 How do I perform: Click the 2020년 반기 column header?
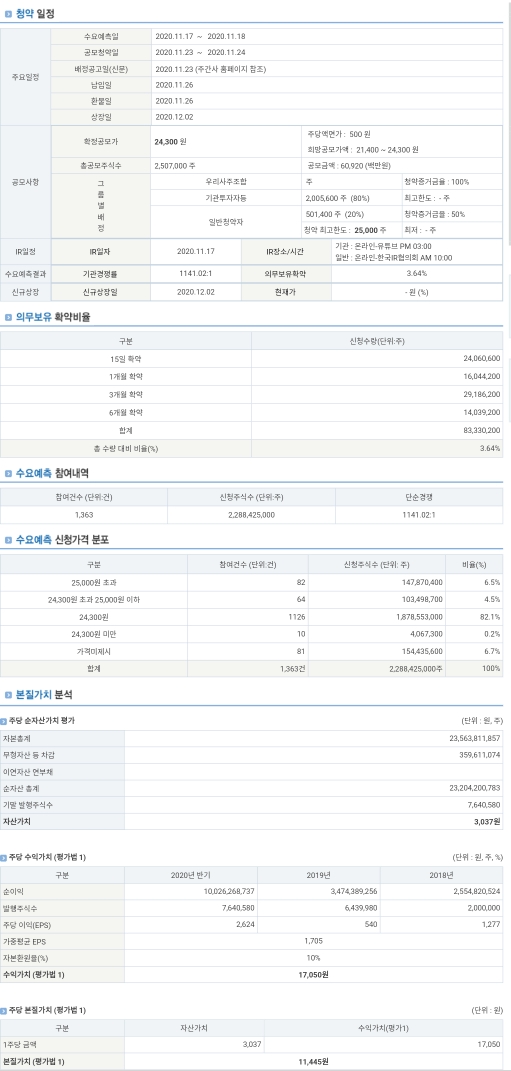click(191, 875)
